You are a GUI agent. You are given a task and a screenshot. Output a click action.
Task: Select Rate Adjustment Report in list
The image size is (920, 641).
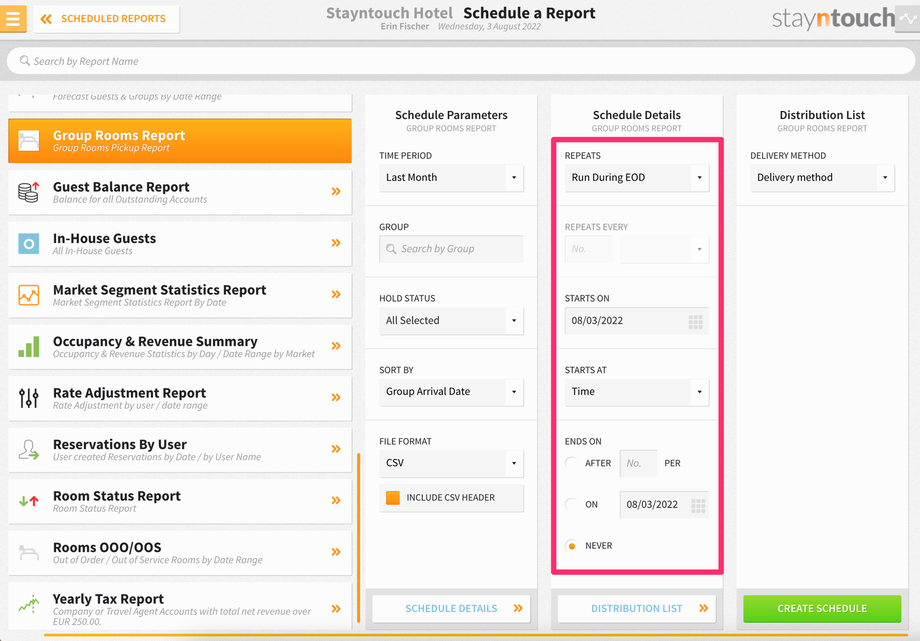[180, 398]
